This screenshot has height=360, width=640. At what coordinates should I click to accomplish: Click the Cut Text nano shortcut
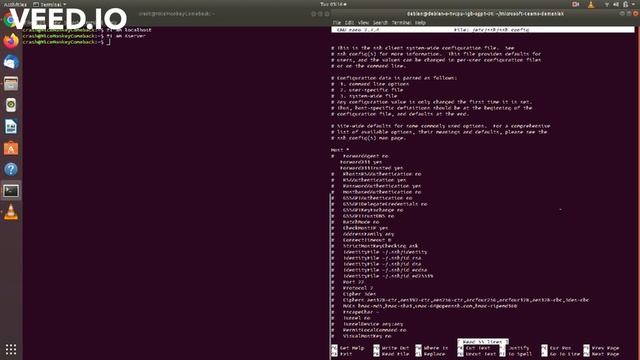pyautogui.click(x=474, y=348)
